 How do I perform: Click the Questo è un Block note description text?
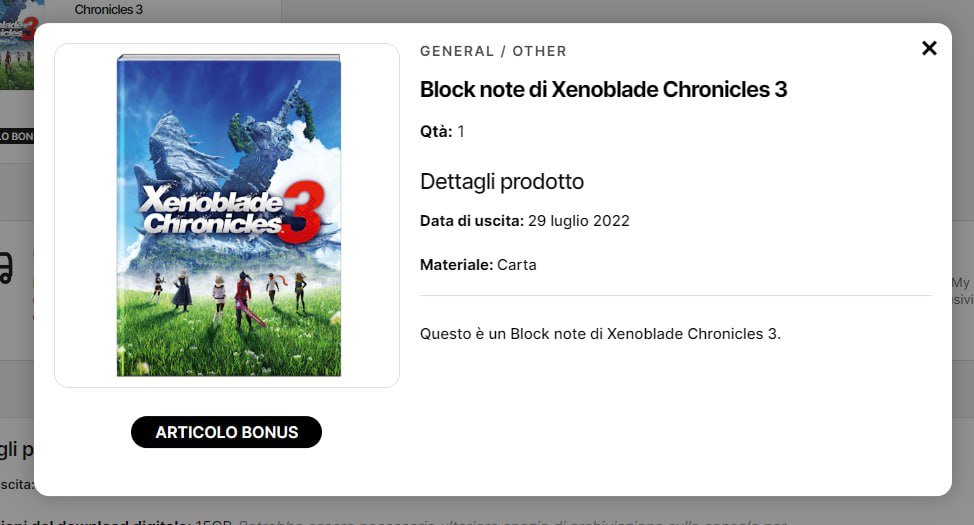tap(600, 333)
